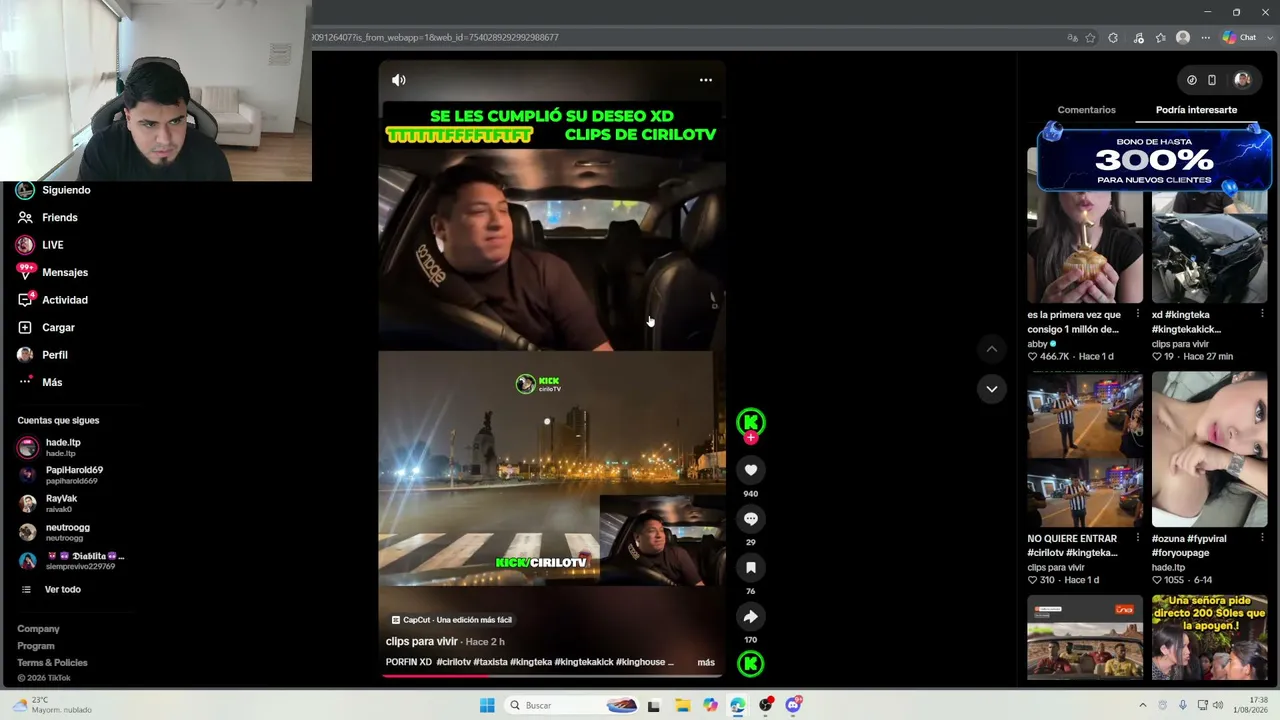Viewport: 1280px width, 720px height.
Task: Expand the Más menu in the sidebar
Action: click(52, 382)
